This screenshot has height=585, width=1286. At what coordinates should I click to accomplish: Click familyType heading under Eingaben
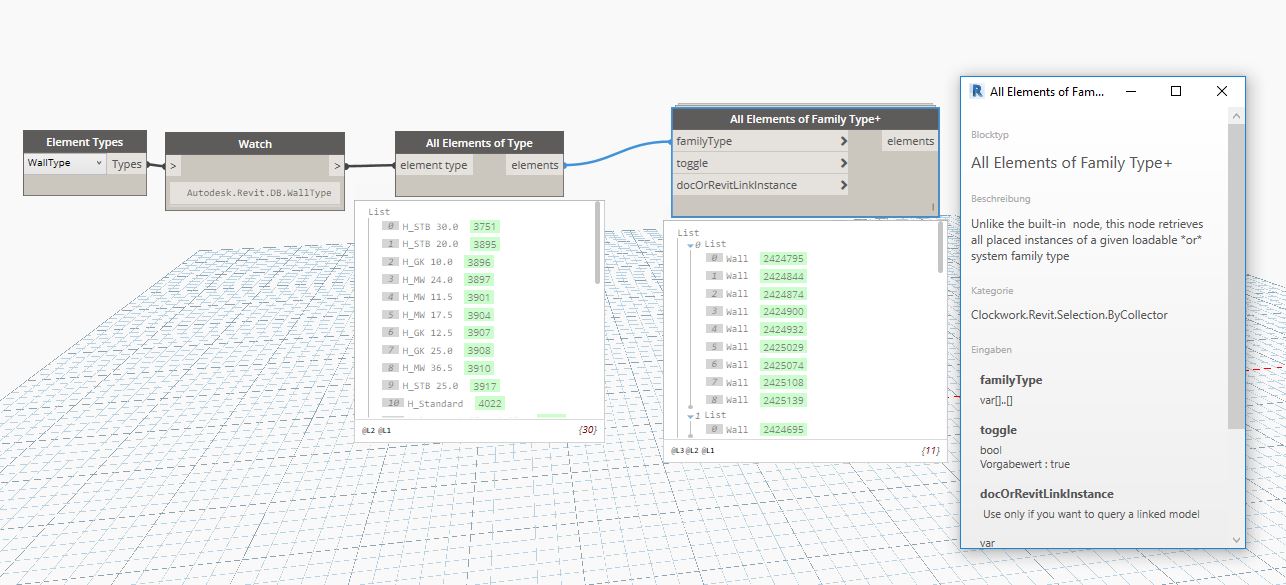tap(1011, 380)
